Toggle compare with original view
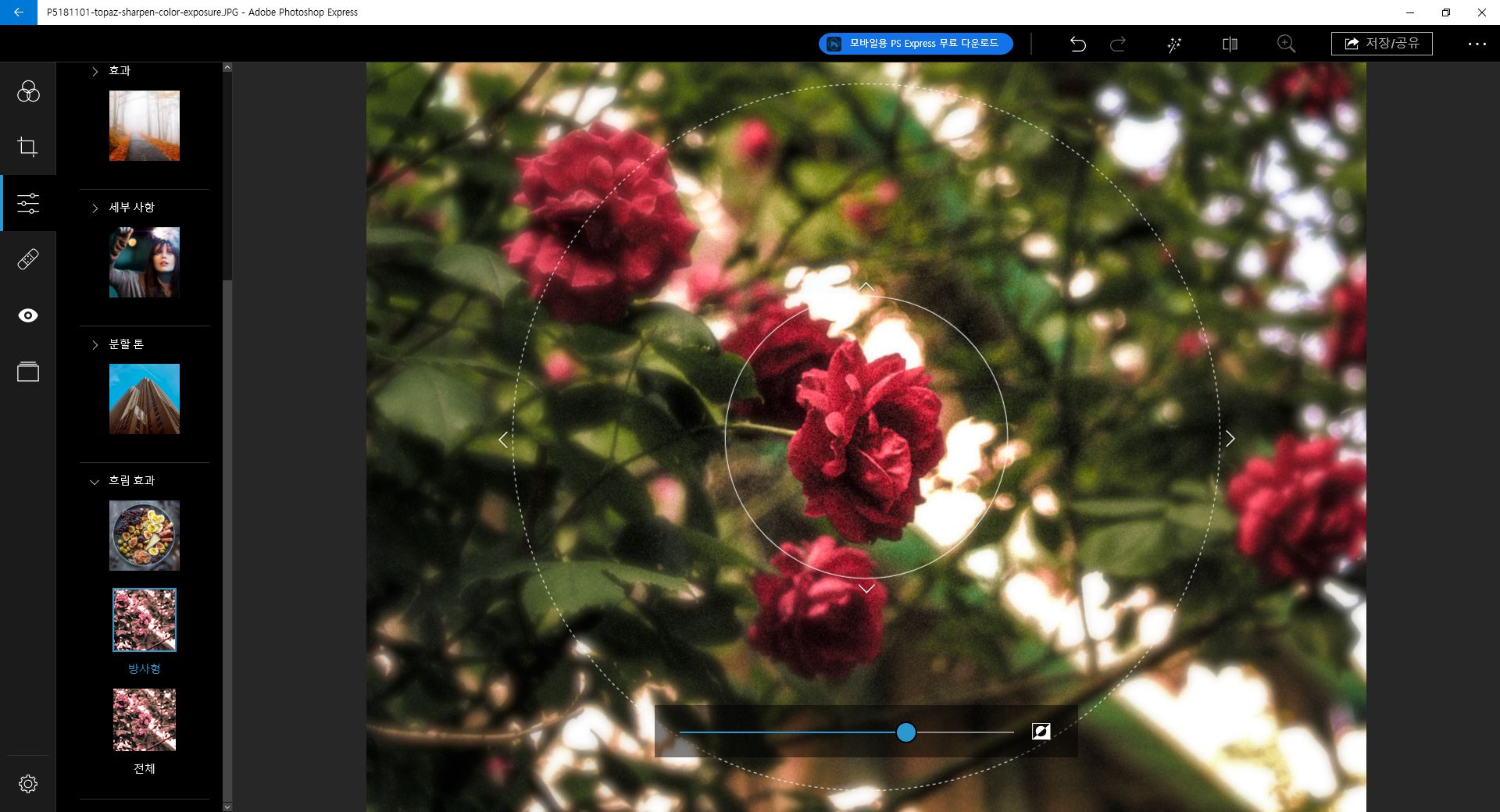This screenshot has width=1500, height=812. [x=1230, y=45]
